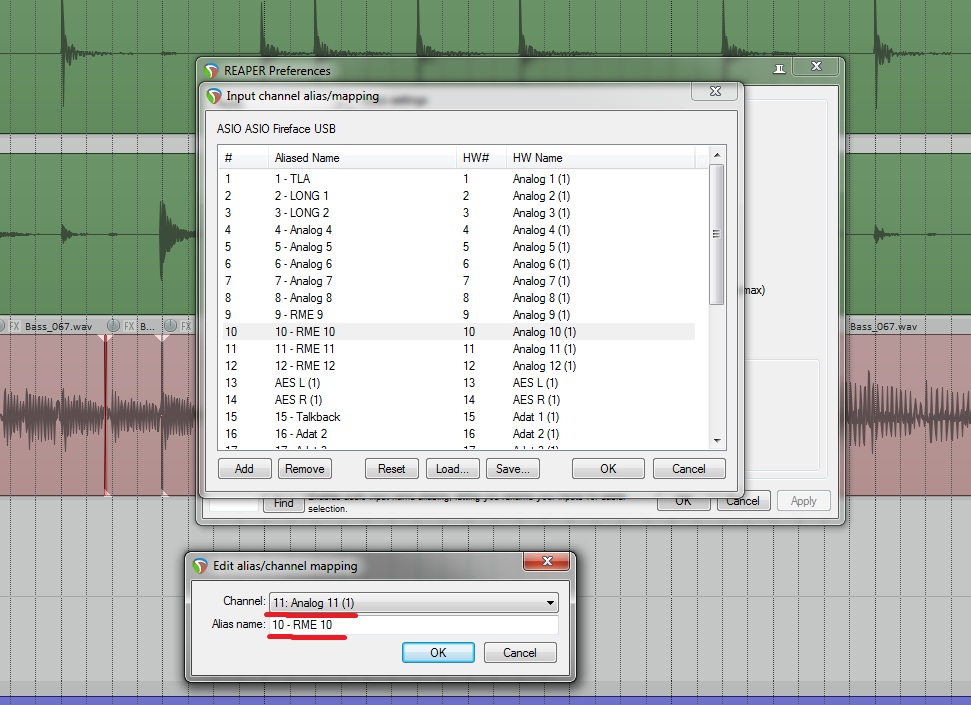The image size is (971, 705).
Task: Click the channel list scrollbar thumb
Action: 716,234
